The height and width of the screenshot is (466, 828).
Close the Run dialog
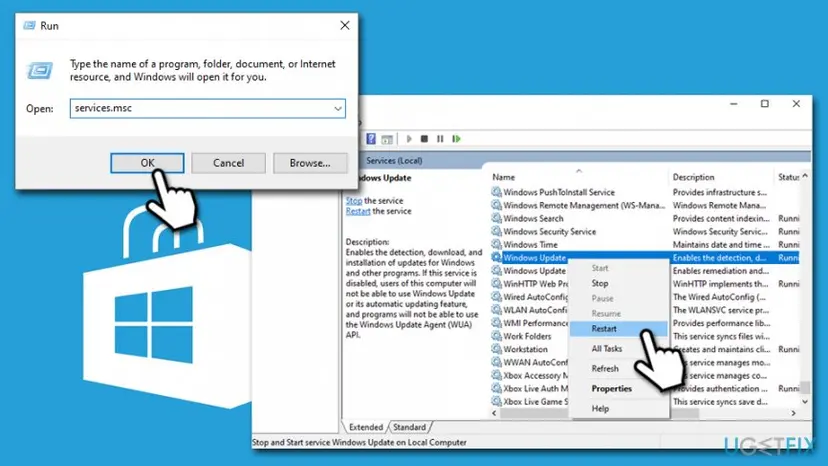click(x=345, y=25)
